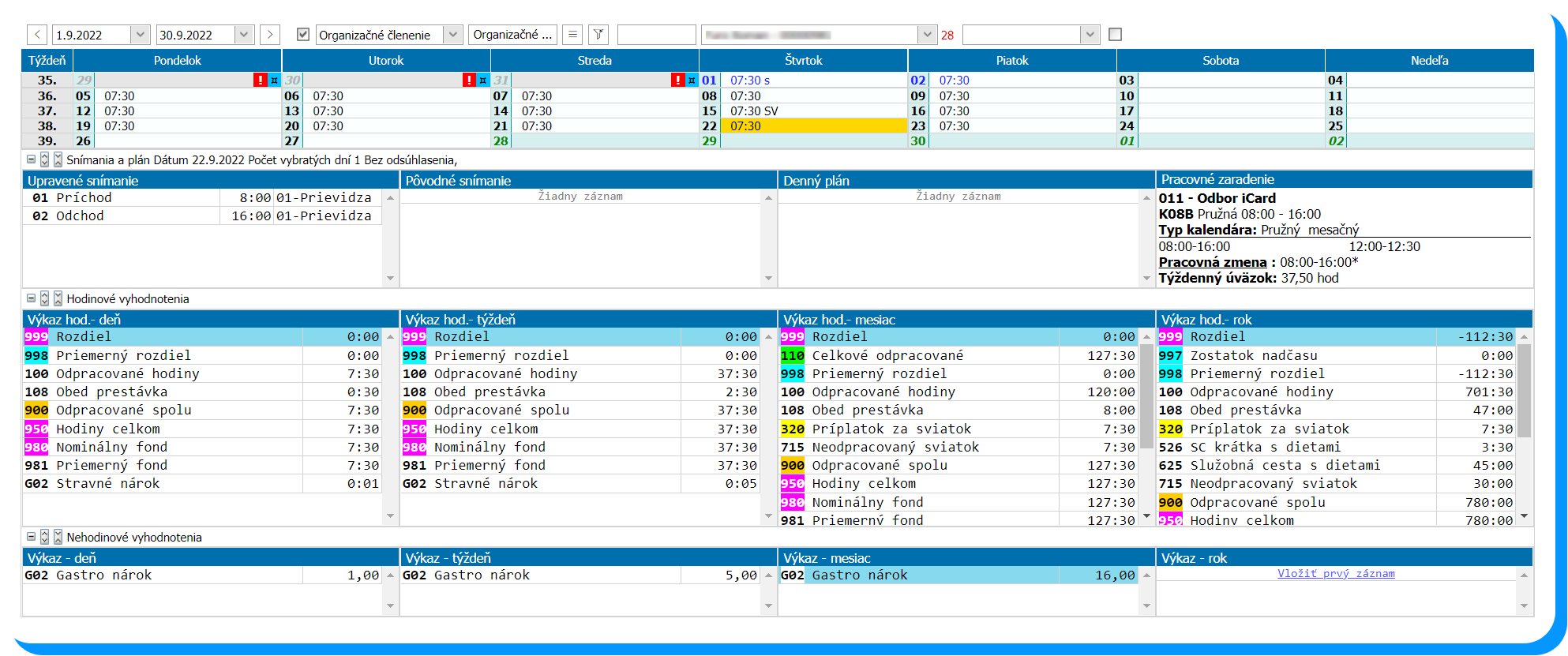Screen dimensions: 1568x656
Task: Select the Utorok column header
Action: pyautogui.click(x=386, y=61)
